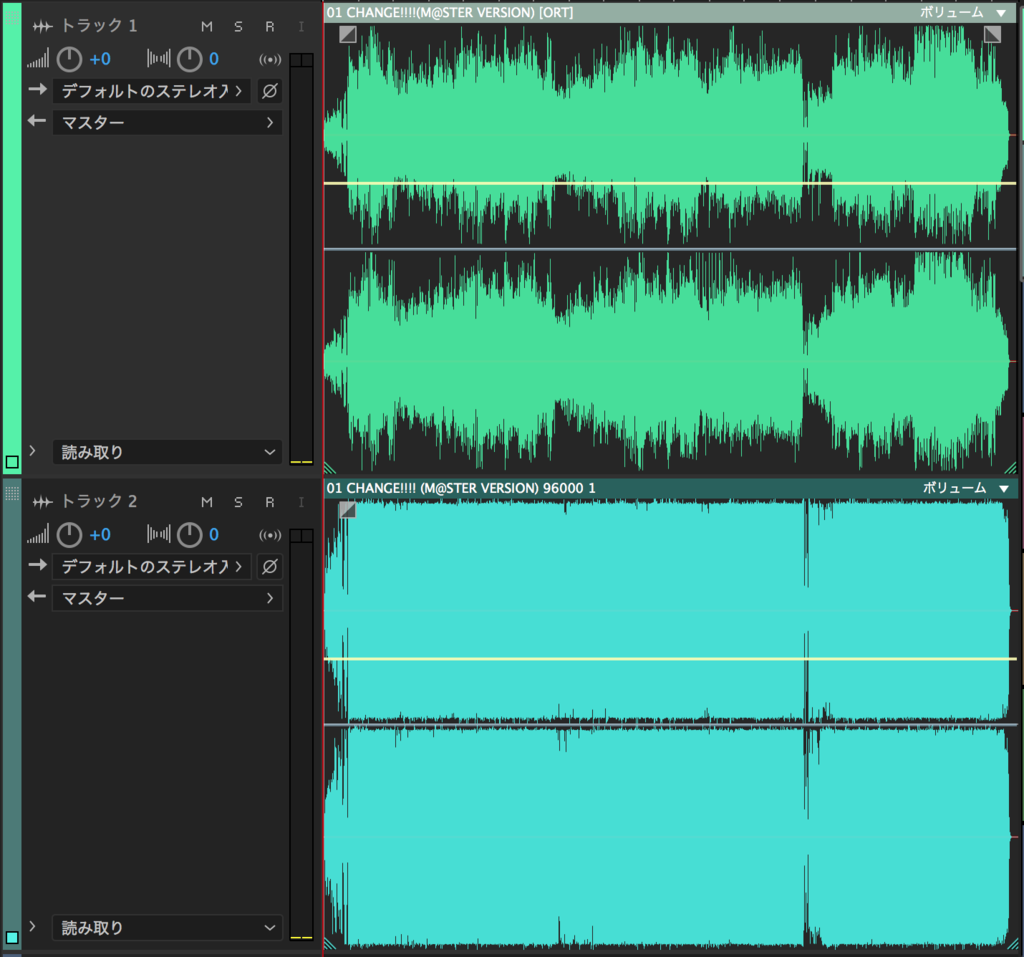The image size is (1024, 957).
Task: Mute Track 2 with the M button
Action: click(207, 502)
